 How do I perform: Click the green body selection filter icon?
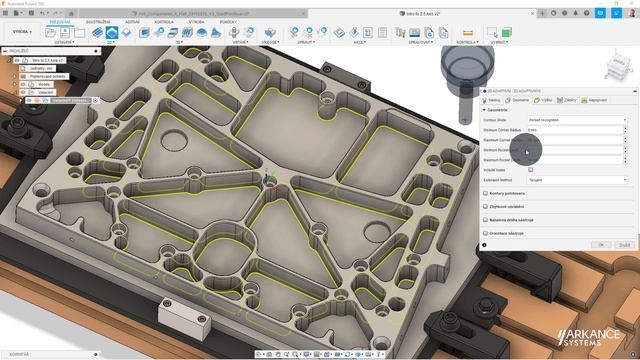tap(507, 32)
